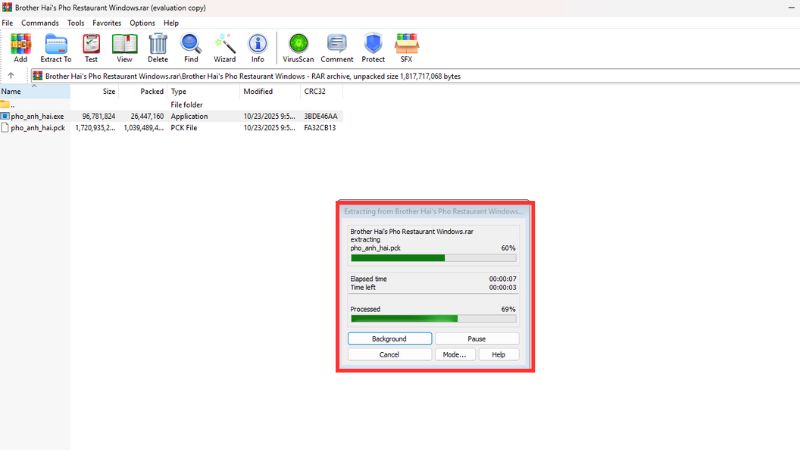Cancel the extraction process
The image size is (800, 450).
point(389,354)
